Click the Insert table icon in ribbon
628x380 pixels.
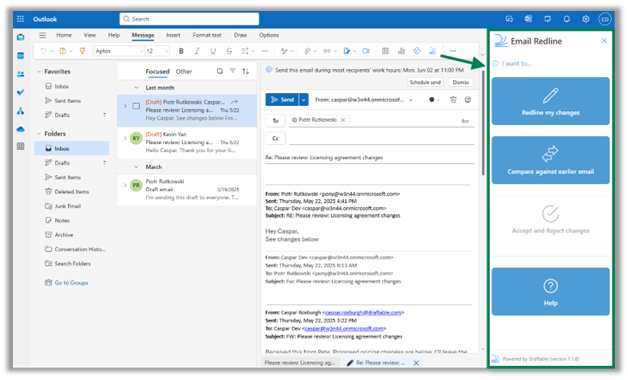385,51
